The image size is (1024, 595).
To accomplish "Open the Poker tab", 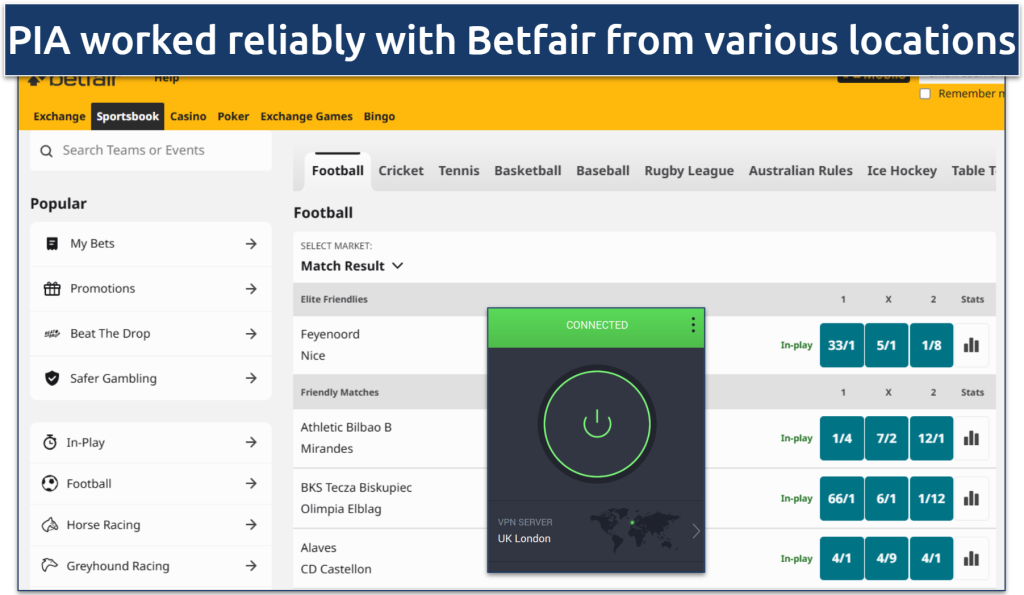I will pyautogui.click(x=233, y=116).
